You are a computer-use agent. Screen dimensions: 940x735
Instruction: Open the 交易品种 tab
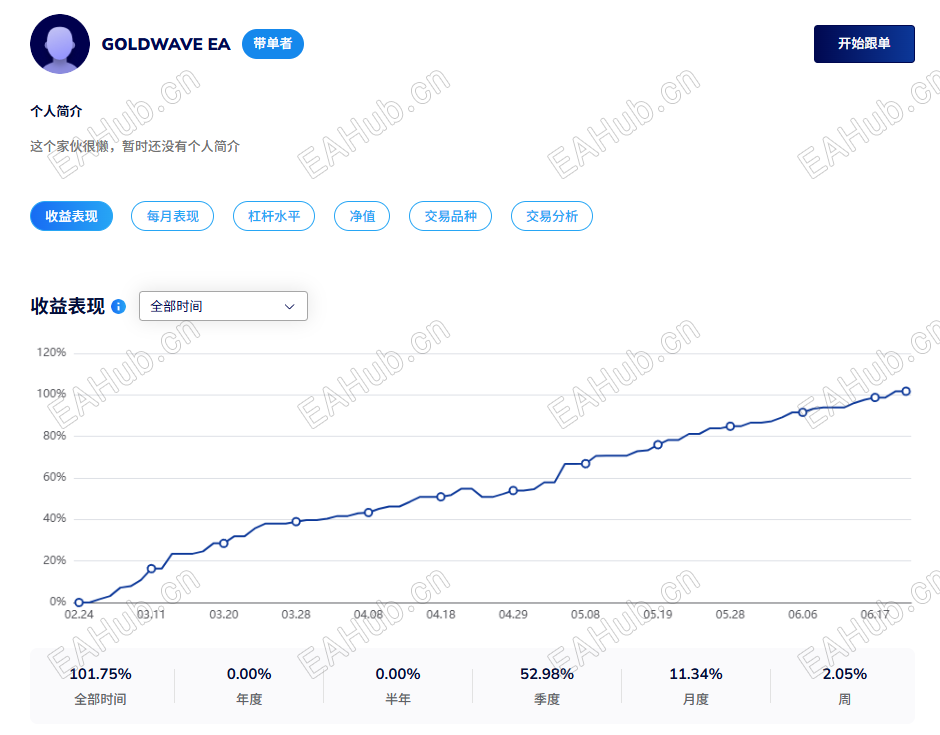click(x=450, y=216)
